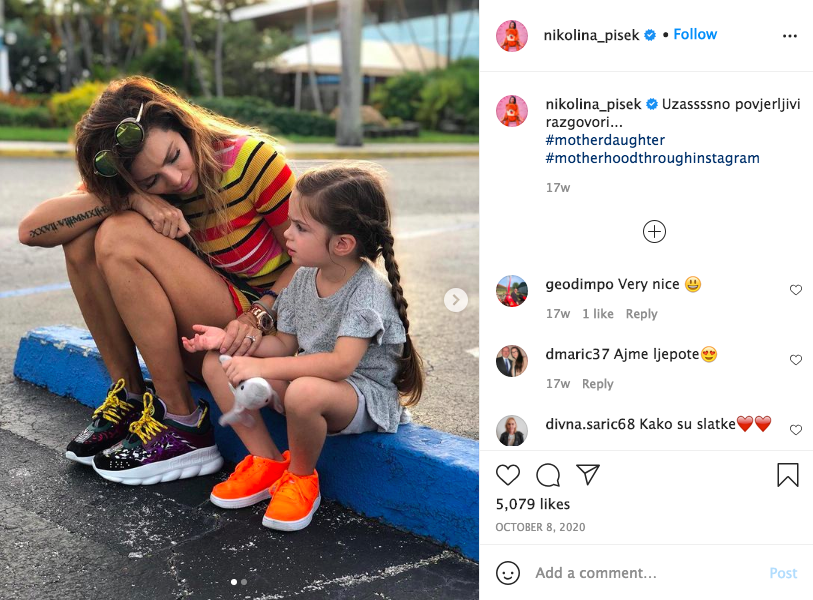
Task: Open comment bubble icon below photo
Action: click(548, 475)
